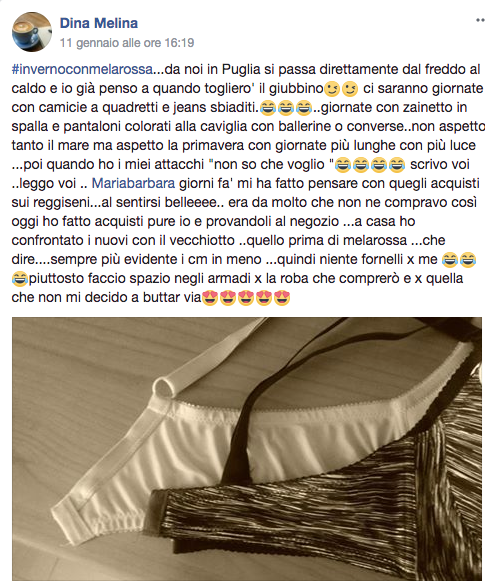Click the laughing emoji right after fornelli x me
The height and width of the screenshot is (581, 485).
pyautogui.click(x=450, y=260)
